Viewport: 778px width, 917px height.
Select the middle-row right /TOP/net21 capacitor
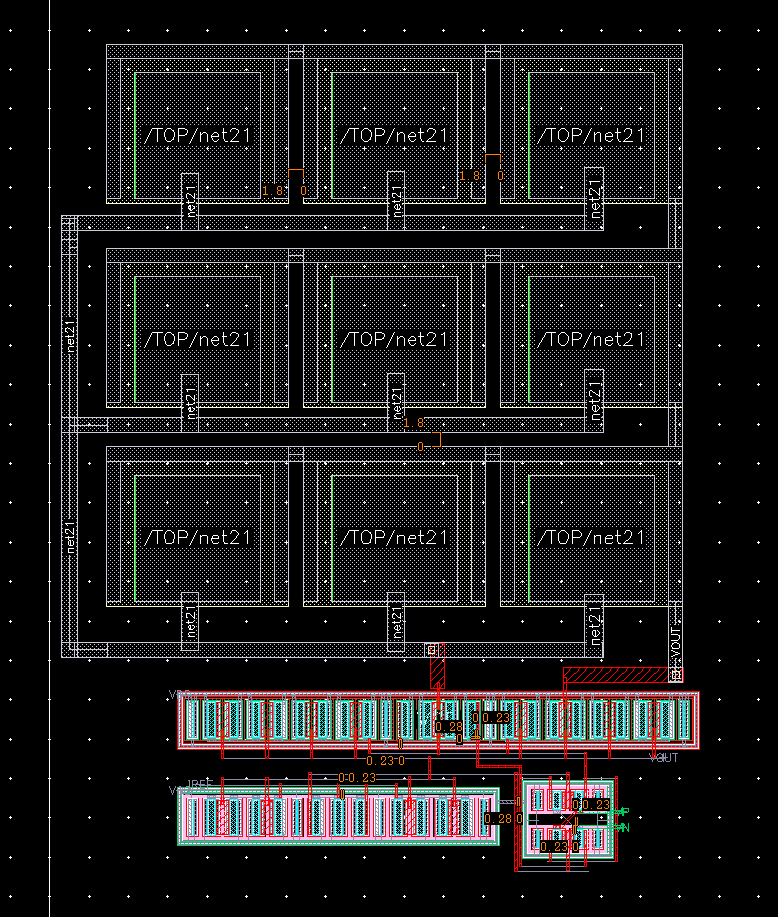[591, 328]
